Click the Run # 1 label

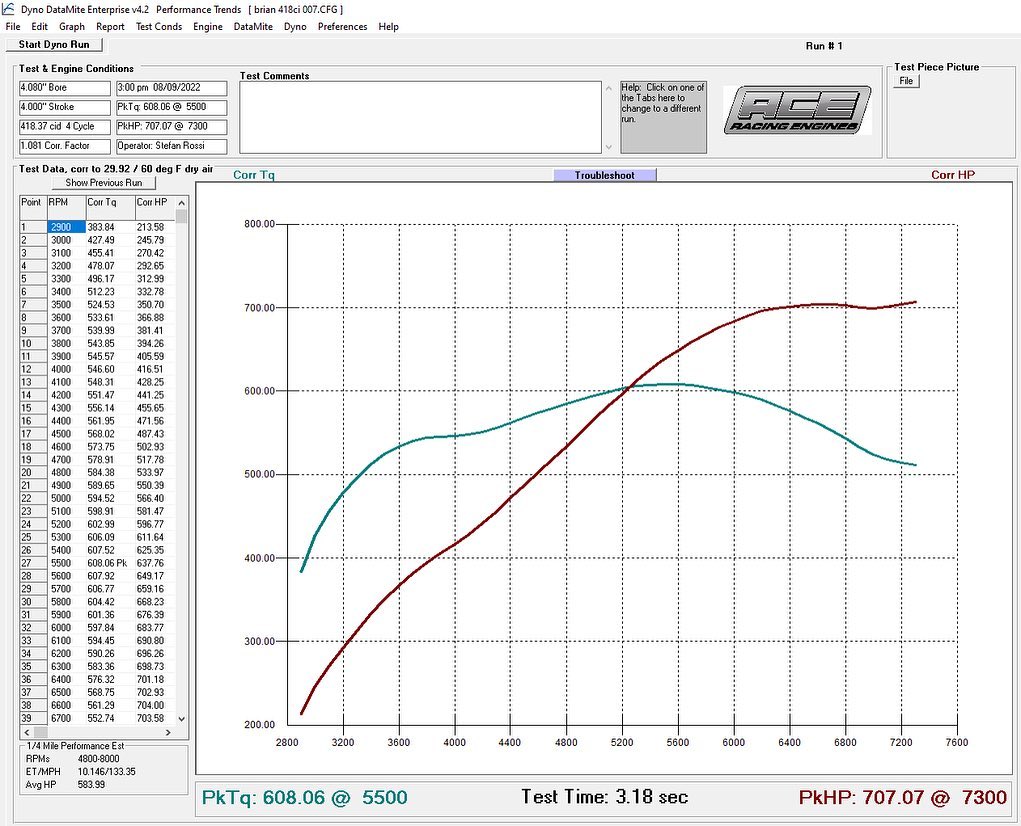[x=824, y=46]
